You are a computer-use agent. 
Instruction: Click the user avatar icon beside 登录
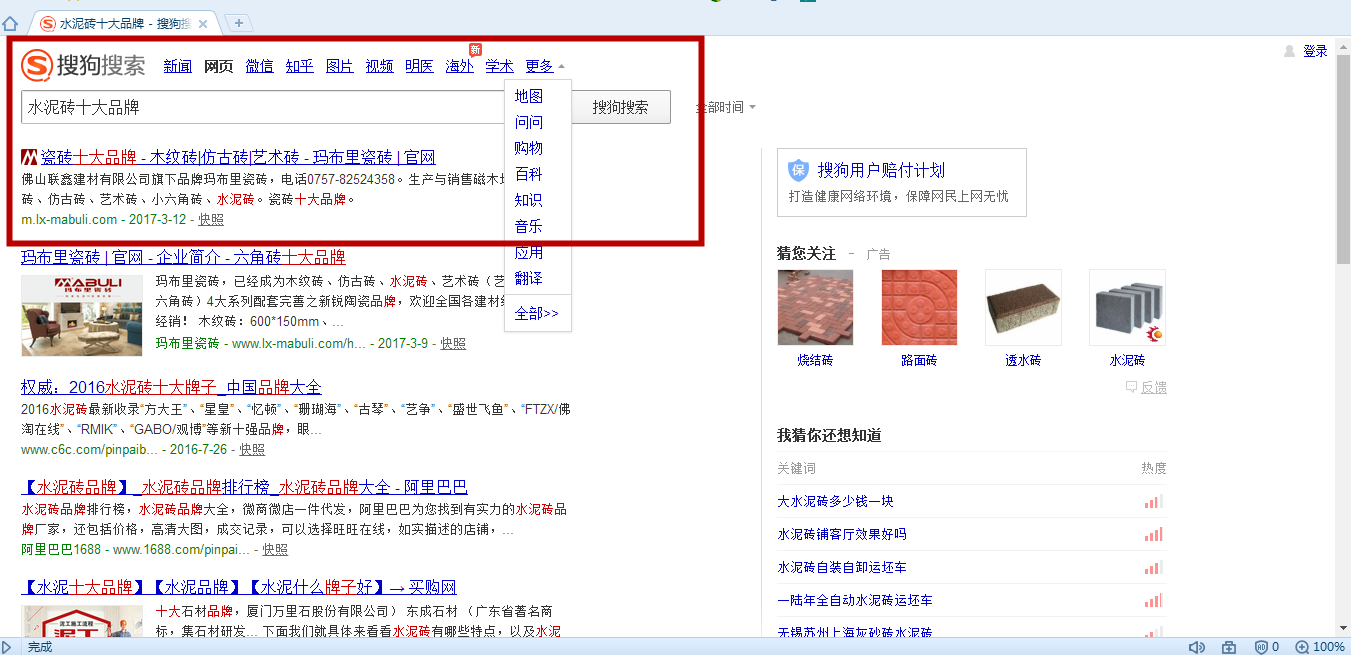[x=1289, y=51]
